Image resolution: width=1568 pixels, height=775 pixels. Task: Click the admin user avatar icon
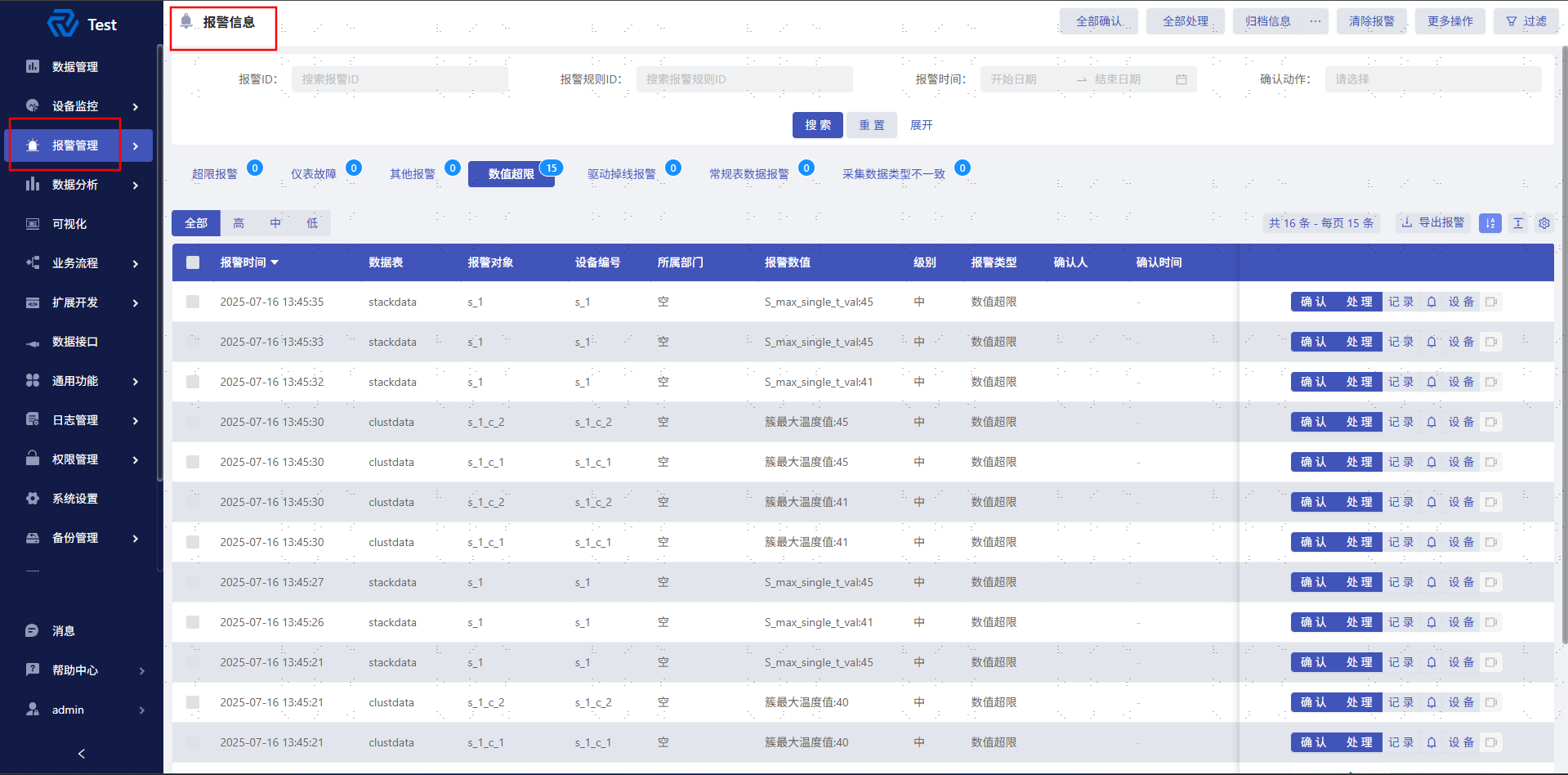point(33,710)
